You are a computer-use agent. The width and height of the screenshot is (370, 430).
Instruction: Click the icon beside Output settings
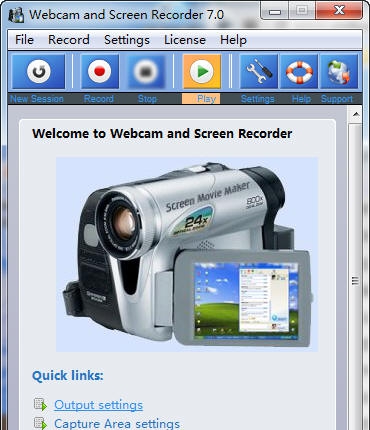pyautogui.click(x=41, y=405)
